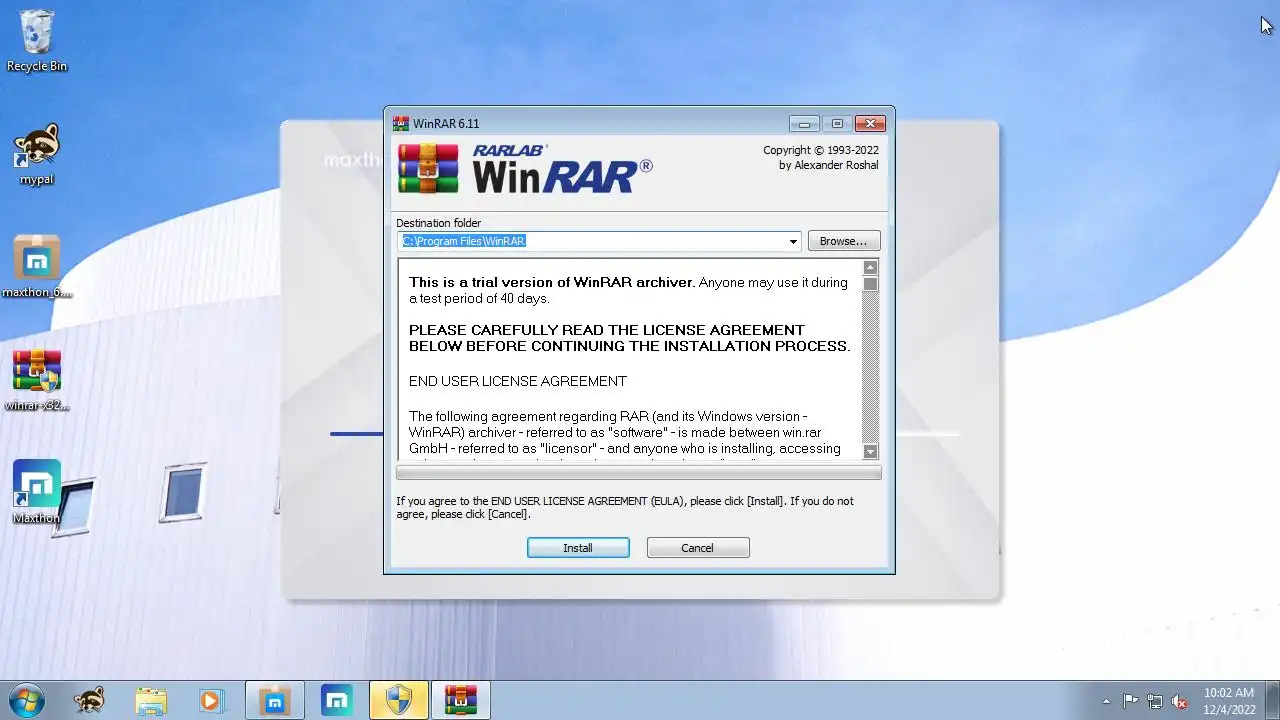Open Action Center flag tray icon
The width and height of the screenshot is (1280, 720).
pyautogui.click(x=1130, y=701)
